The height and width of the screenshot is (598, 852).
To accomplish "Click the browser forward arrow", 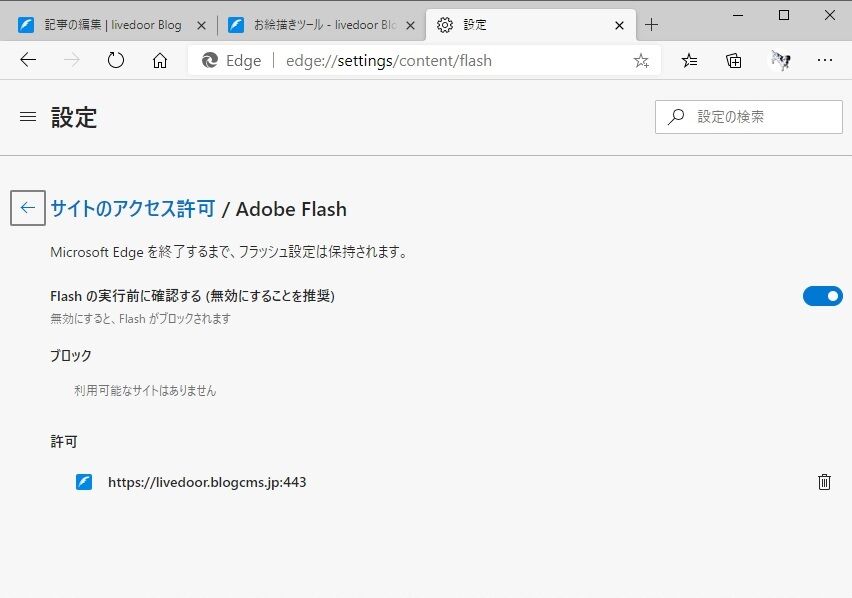I will tap(72, 60).
